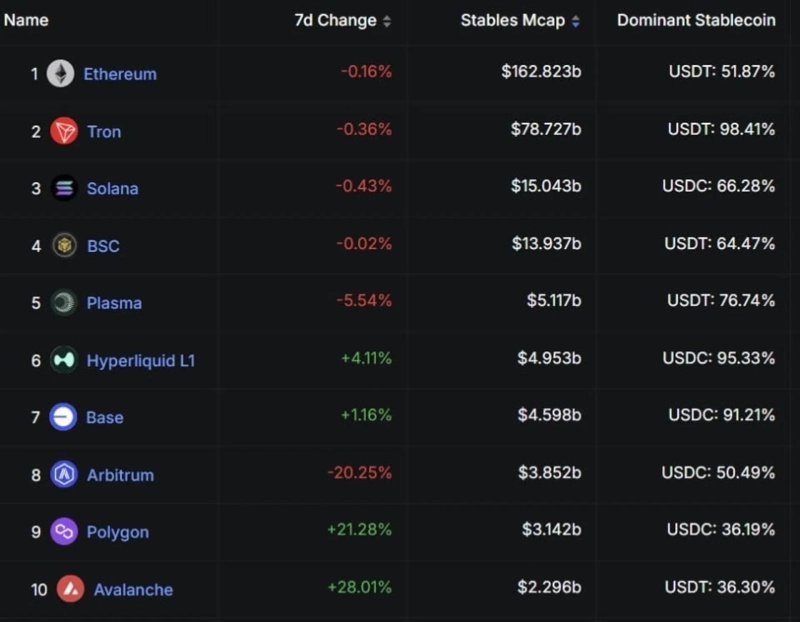Sort by the Stables Mcap column arrows
Screen dimensions: 800x622
point(575,21)
